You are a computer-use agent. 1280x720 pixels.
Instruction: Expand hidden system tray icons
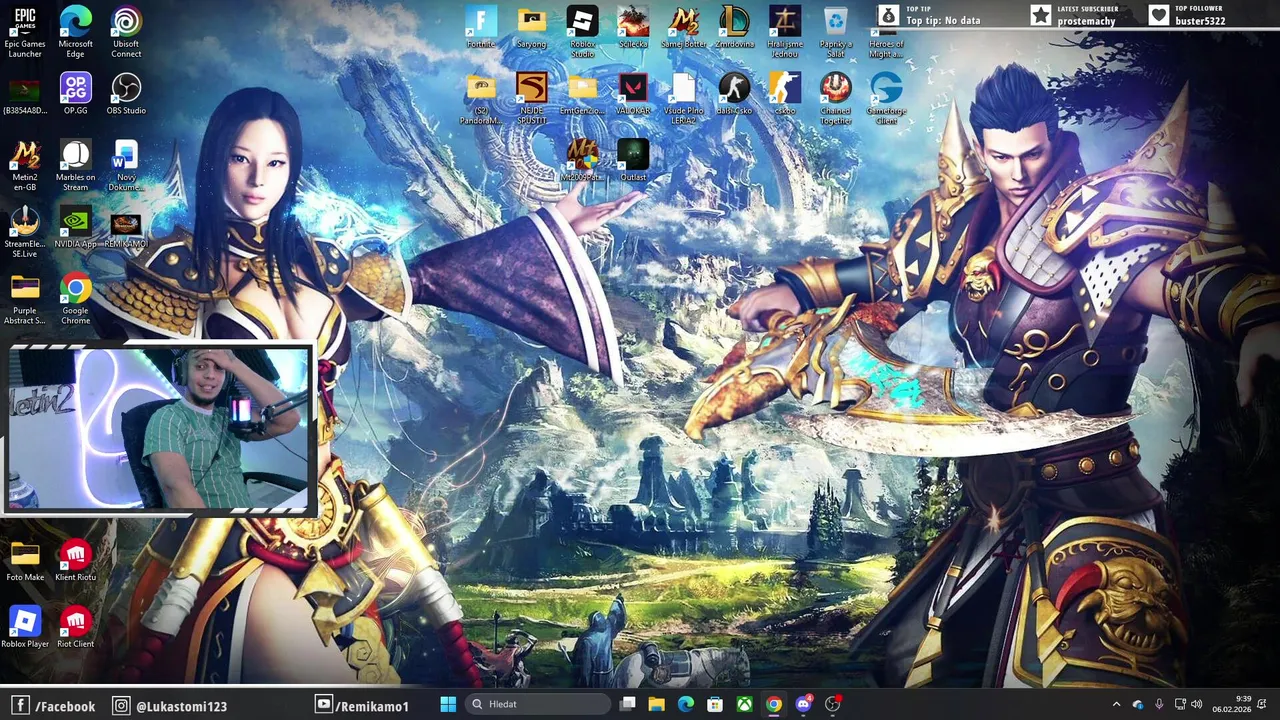click(x=1117, y=704)
